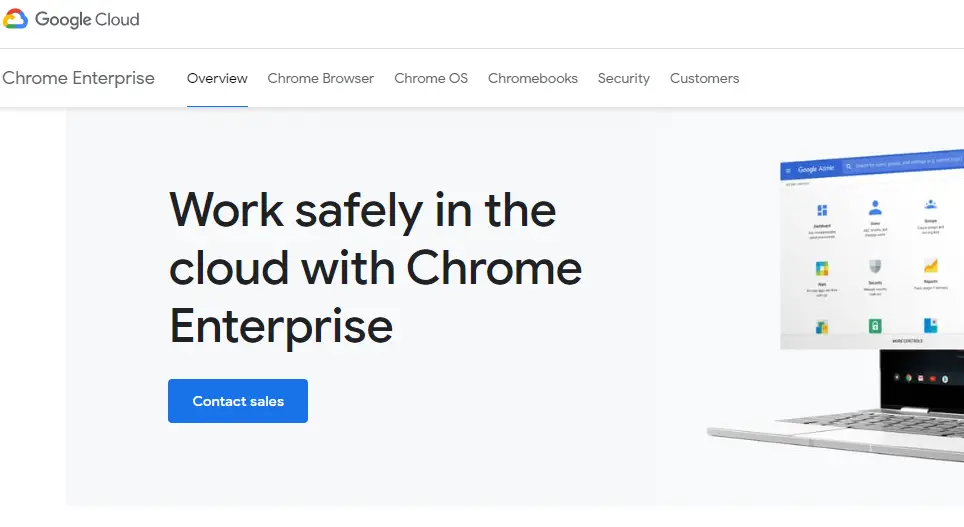Image resolution: width=964 pixels, height=527 pixels.
Task: Click the Security shield icon in Admin image
Action: tap(875, 266)
